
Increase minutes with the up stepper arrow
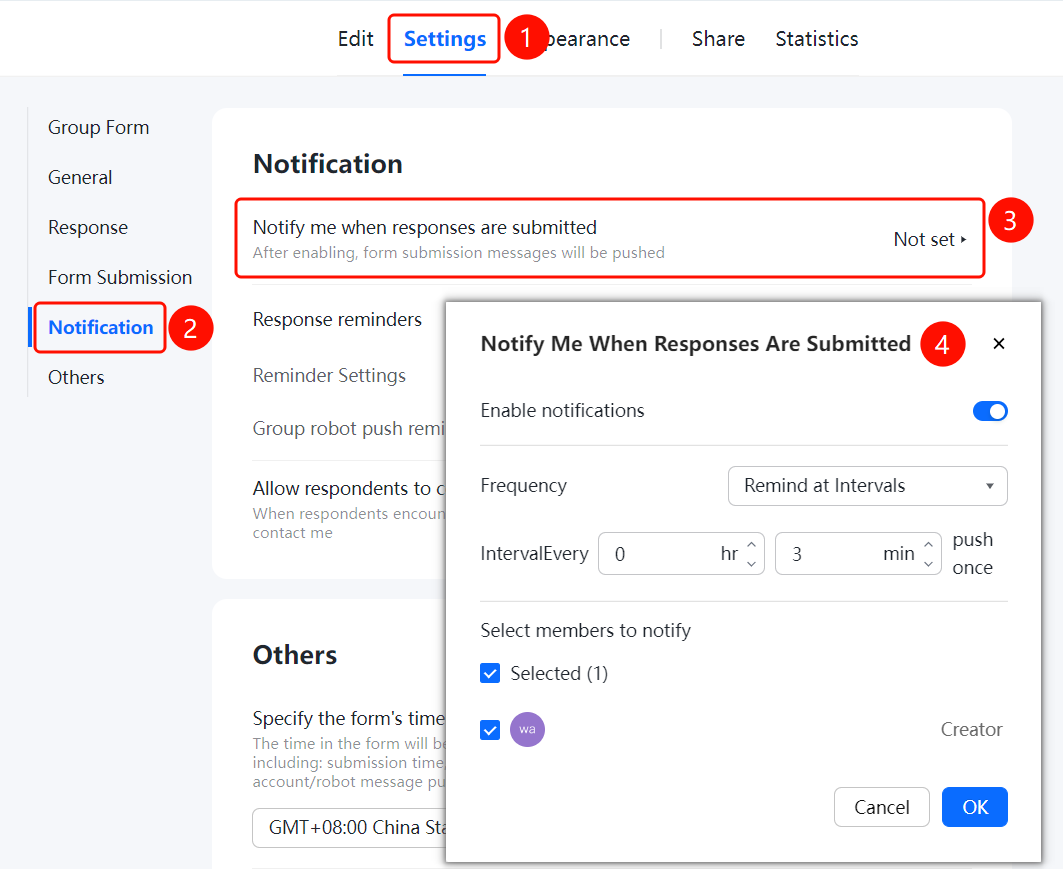pos(928,544)
